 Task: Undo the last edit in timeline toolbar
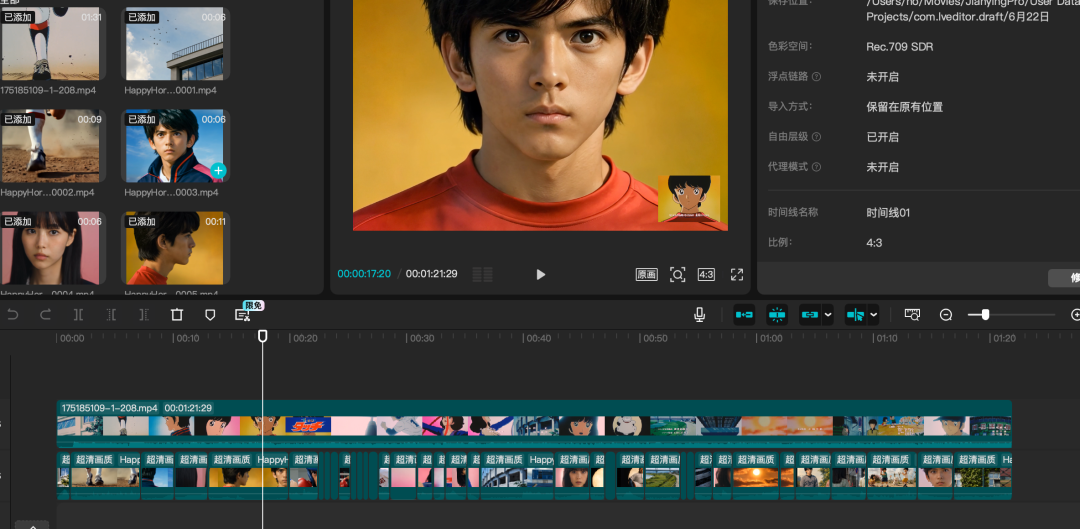coord(12,315)
